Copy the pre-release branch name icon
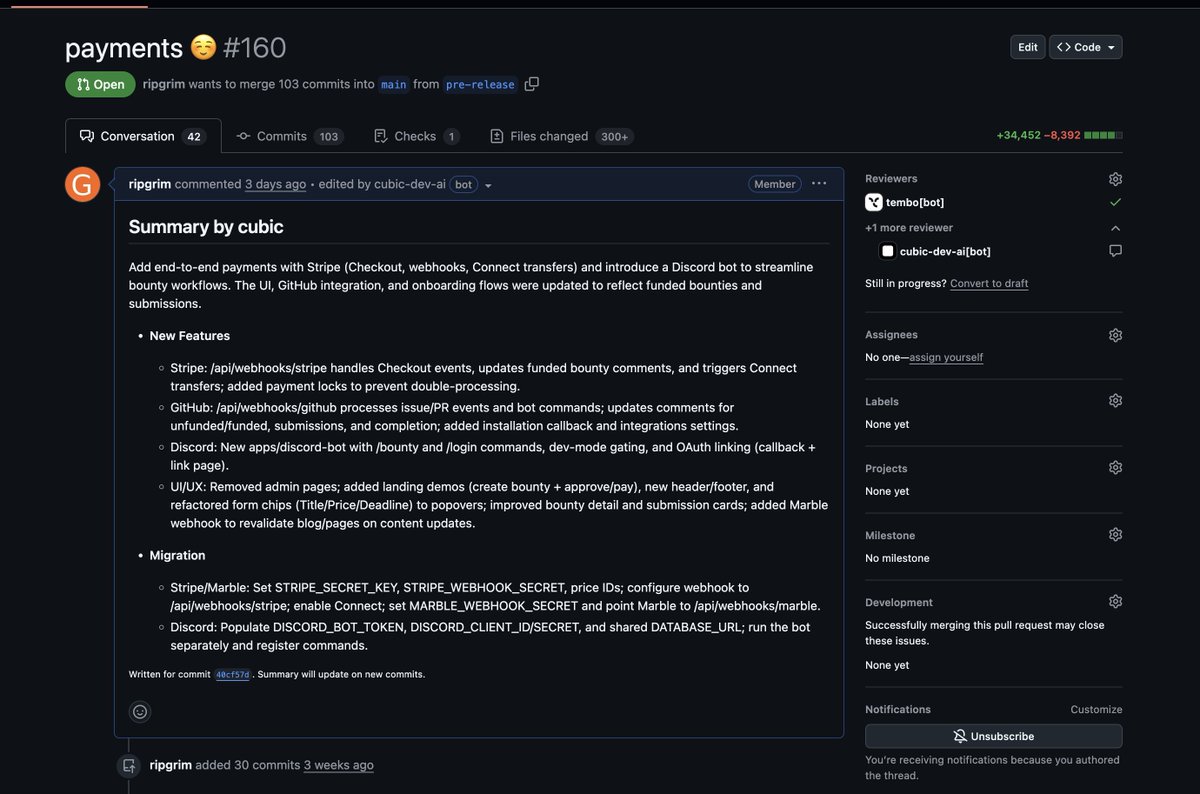Screen dimensions: 1200x794 (x=531, y=84)
